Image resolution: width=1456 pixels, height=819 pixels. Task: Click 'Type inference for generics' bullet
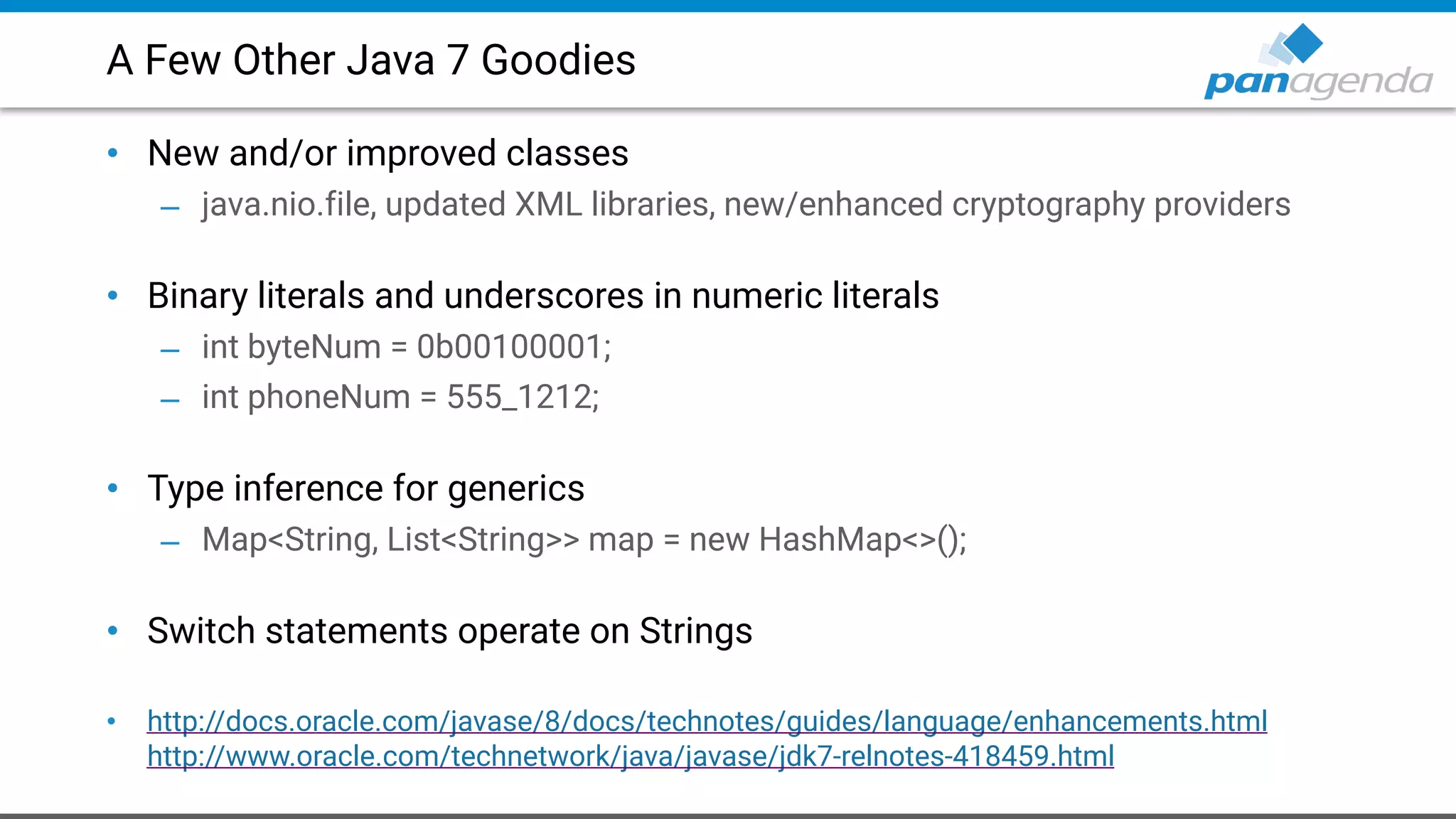(x=365, y=488)
